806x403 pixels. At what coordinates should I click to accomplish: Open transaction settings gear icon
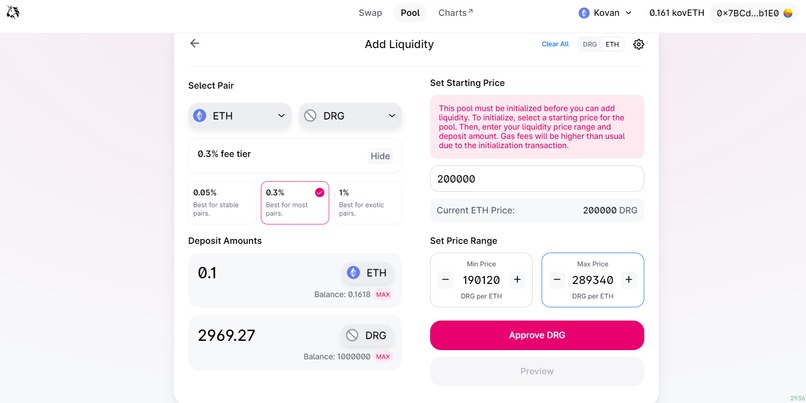(639, 44)
